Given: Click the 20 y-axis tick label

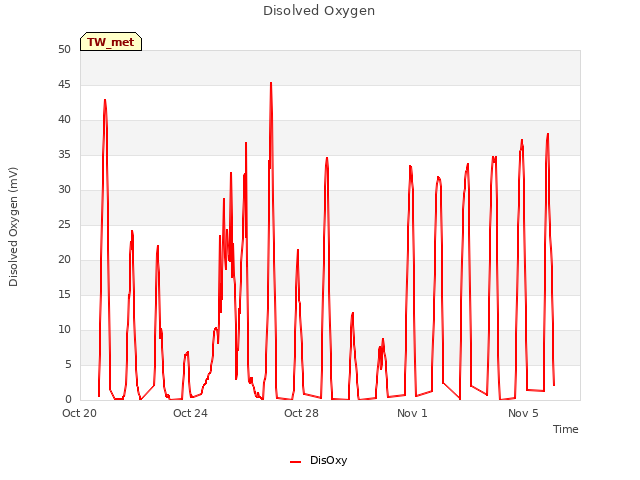Looking at the screenshot, I should (x=64, y=260).
